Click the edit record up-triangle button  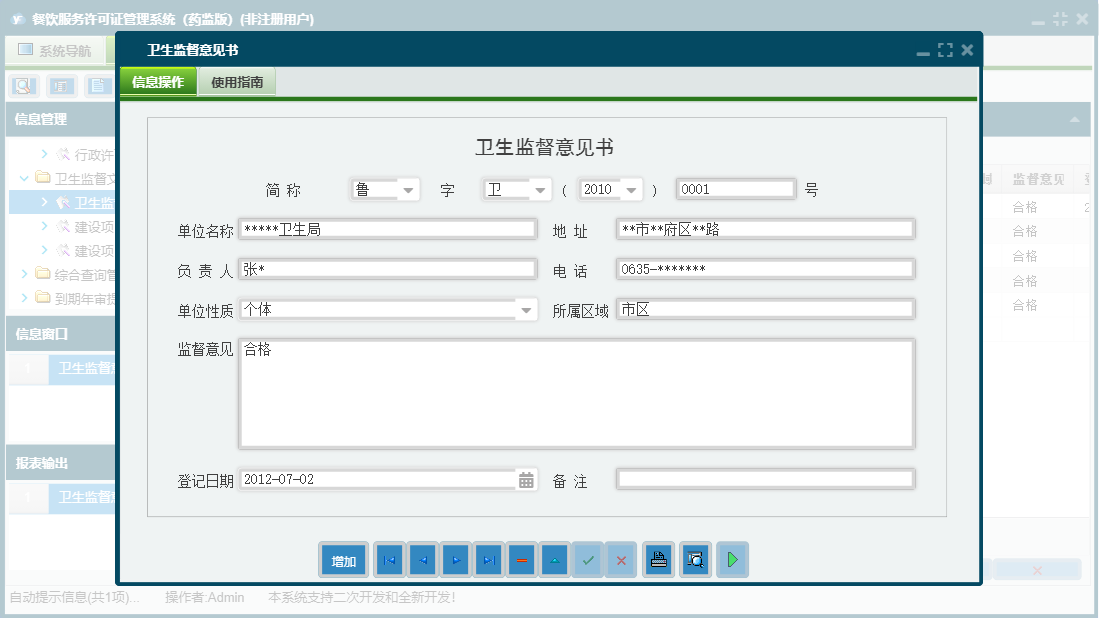(x=554, y=561)
